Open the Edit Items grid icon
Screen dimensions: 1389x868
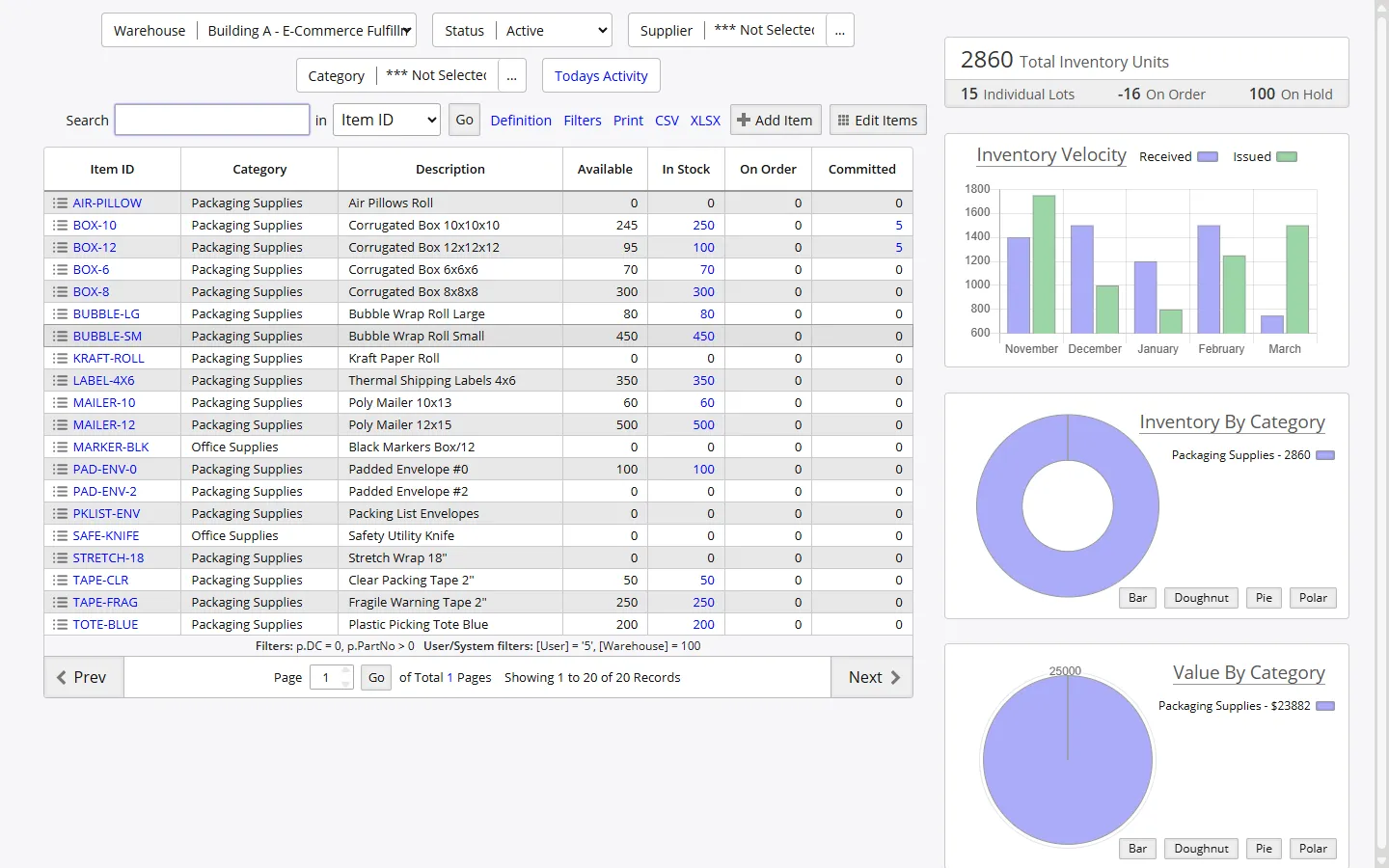tap(842, 120)
